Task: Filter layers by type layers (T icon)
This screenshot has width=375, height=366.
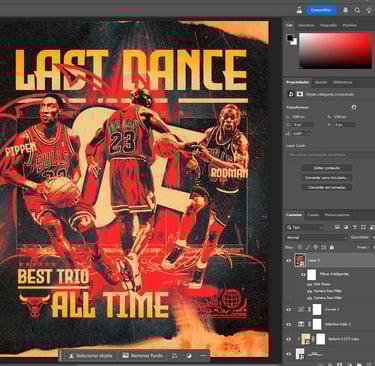Action: (x=355, y=227)
